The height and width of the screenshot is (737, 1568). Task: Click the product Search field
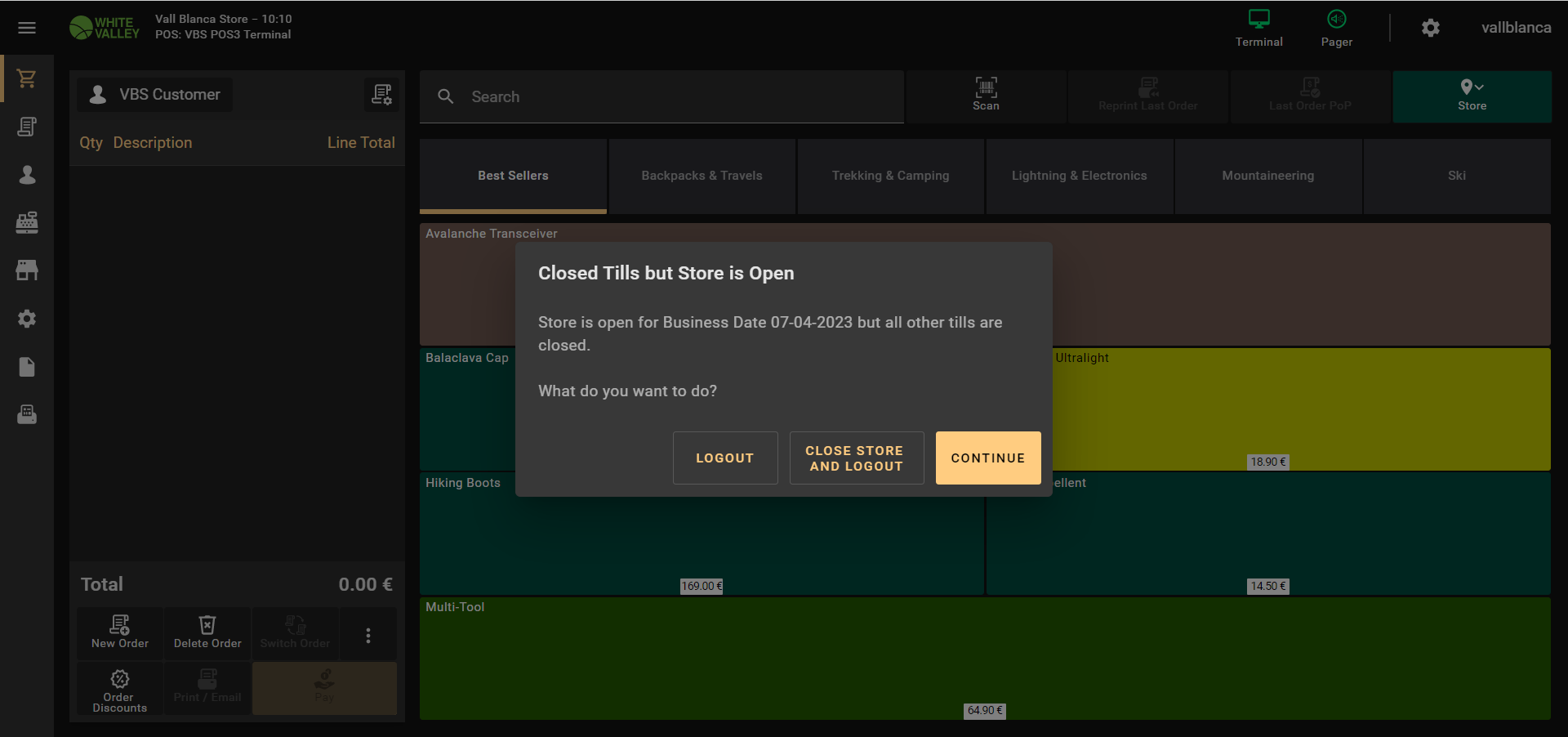tap(661, 96)
